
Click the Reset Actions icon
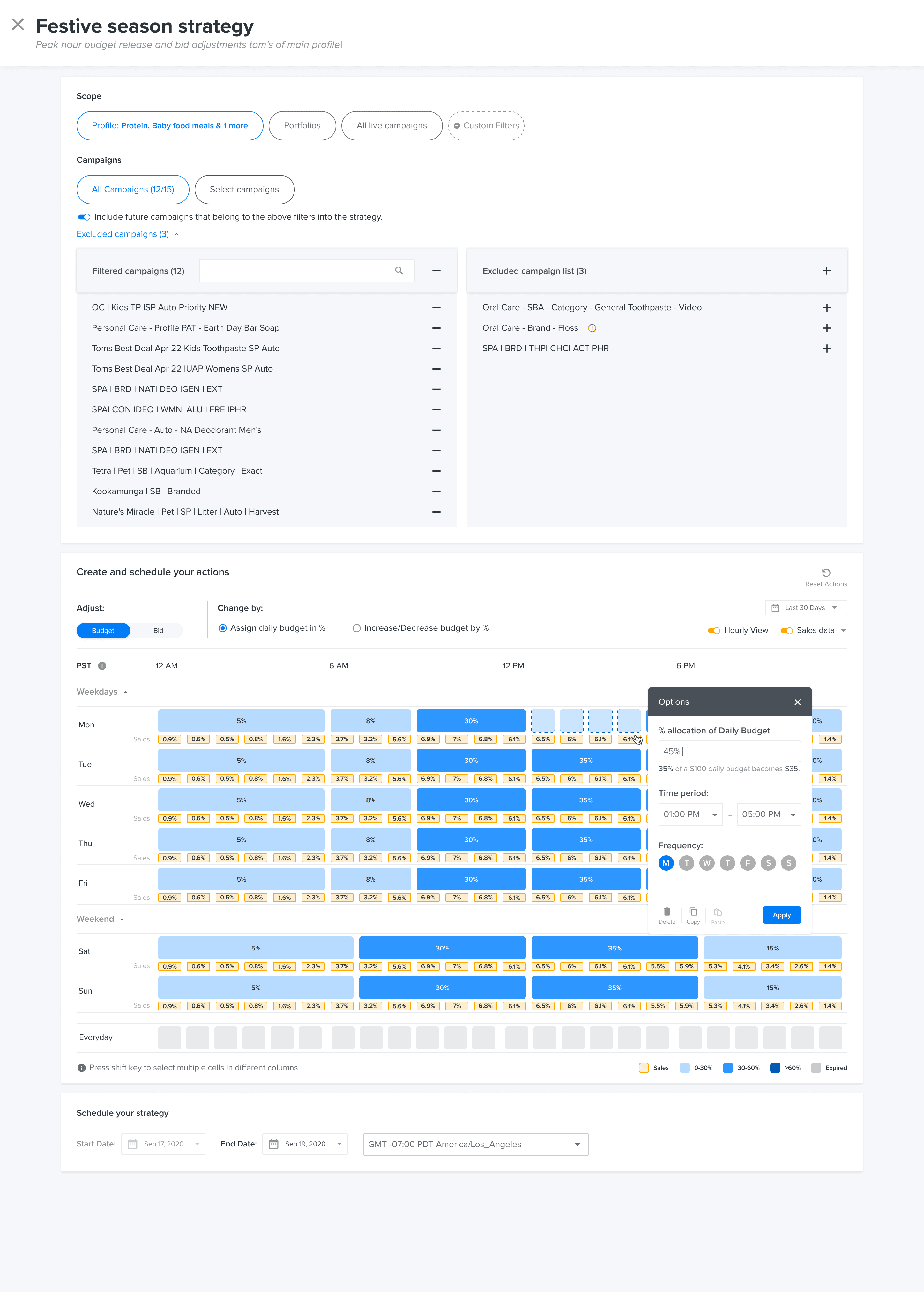(825, 573)
